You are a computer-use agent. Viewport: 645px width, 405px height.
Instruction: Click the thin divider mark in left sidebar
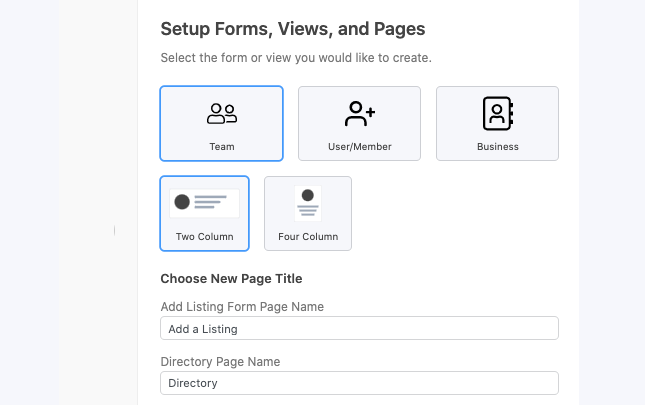point(114,230)
